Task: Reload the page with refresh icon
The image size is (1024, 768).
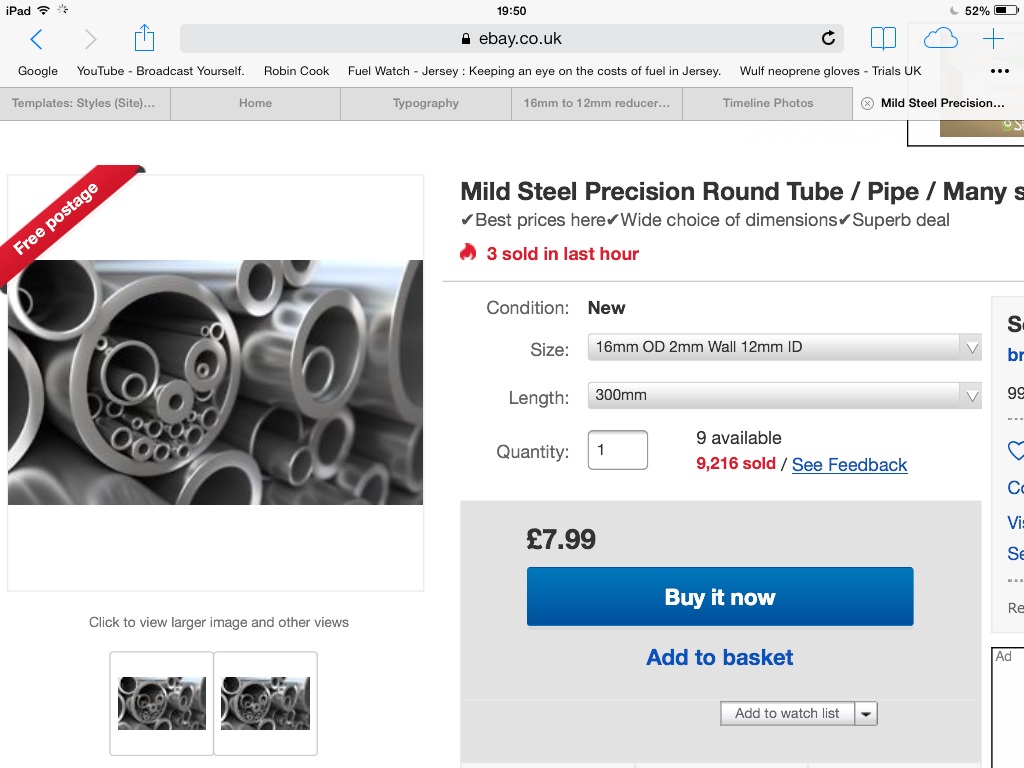Action: 828,39
